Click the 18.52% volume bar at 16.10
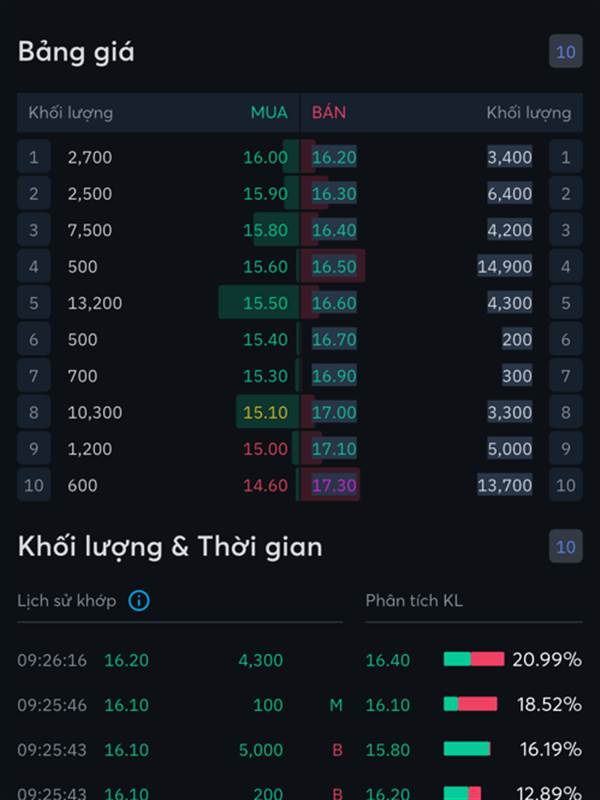The image size is (600, 800). tap(470, 704)
